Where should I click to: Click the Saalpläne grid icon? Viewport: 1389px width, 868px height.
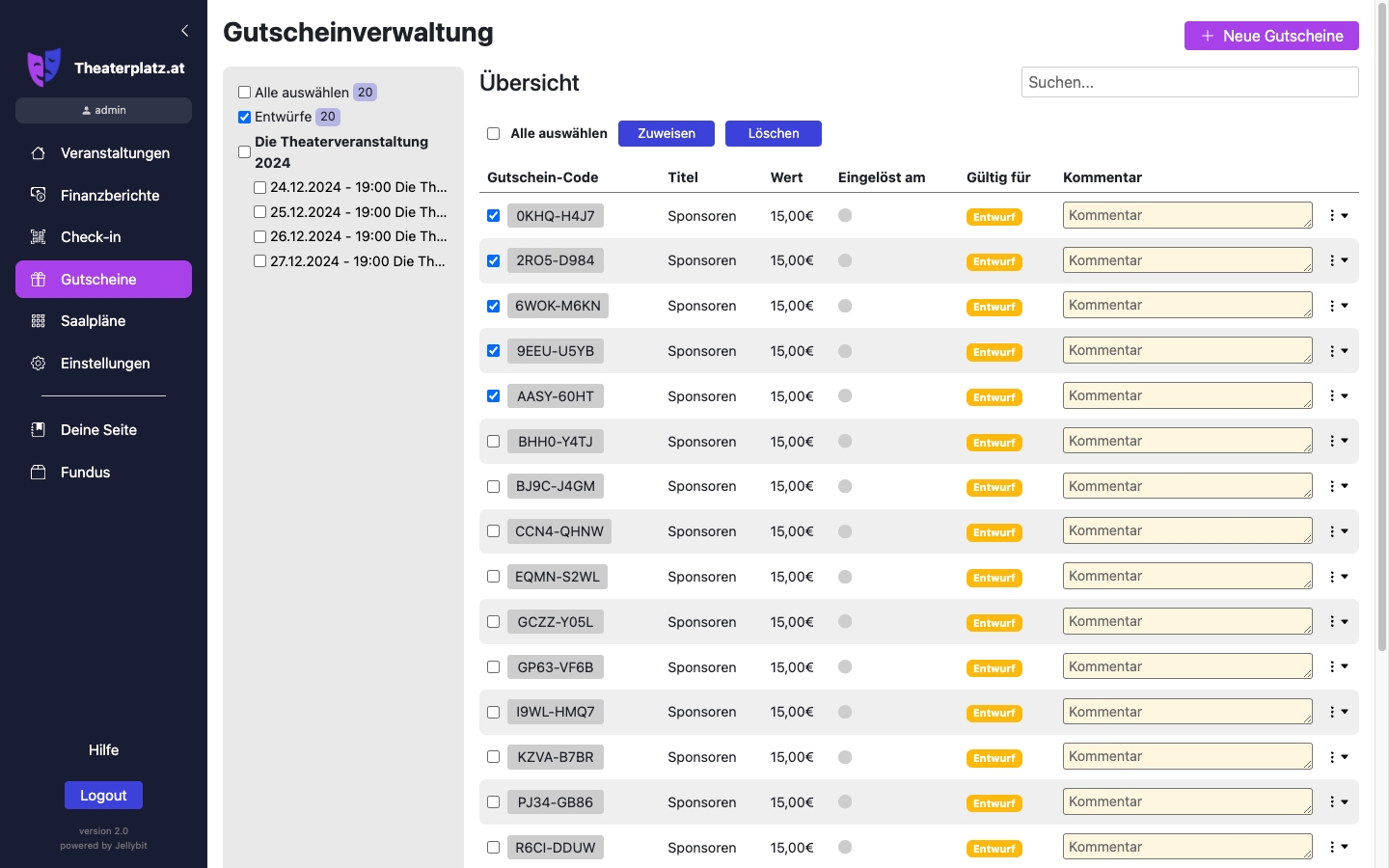pos(39,321)
